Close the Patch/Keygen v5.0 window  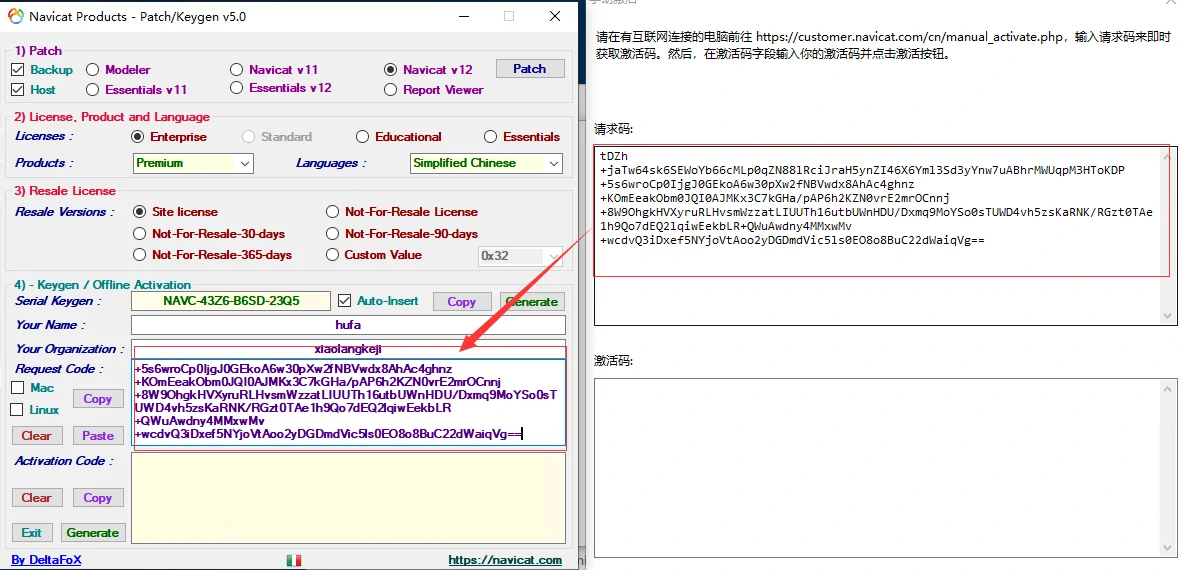click(x=555, y=16)
